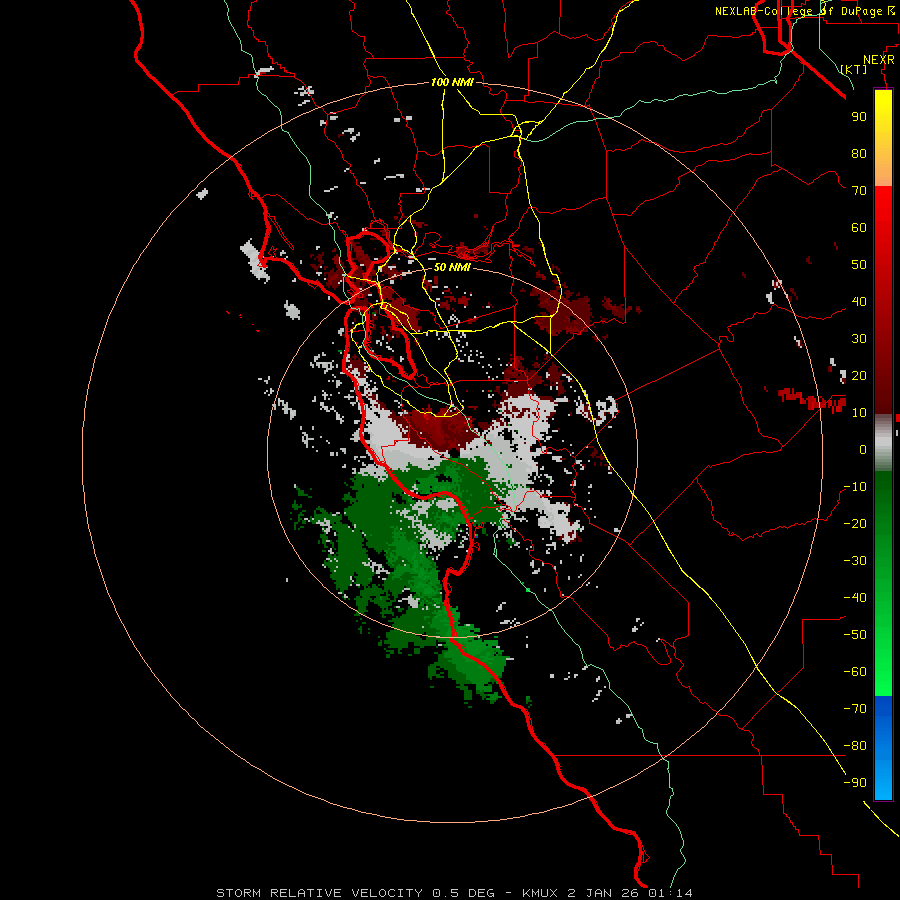
Task: Click the KMUX station identifier in the footer
Action: pyautogui.click(x=540, y=893)
